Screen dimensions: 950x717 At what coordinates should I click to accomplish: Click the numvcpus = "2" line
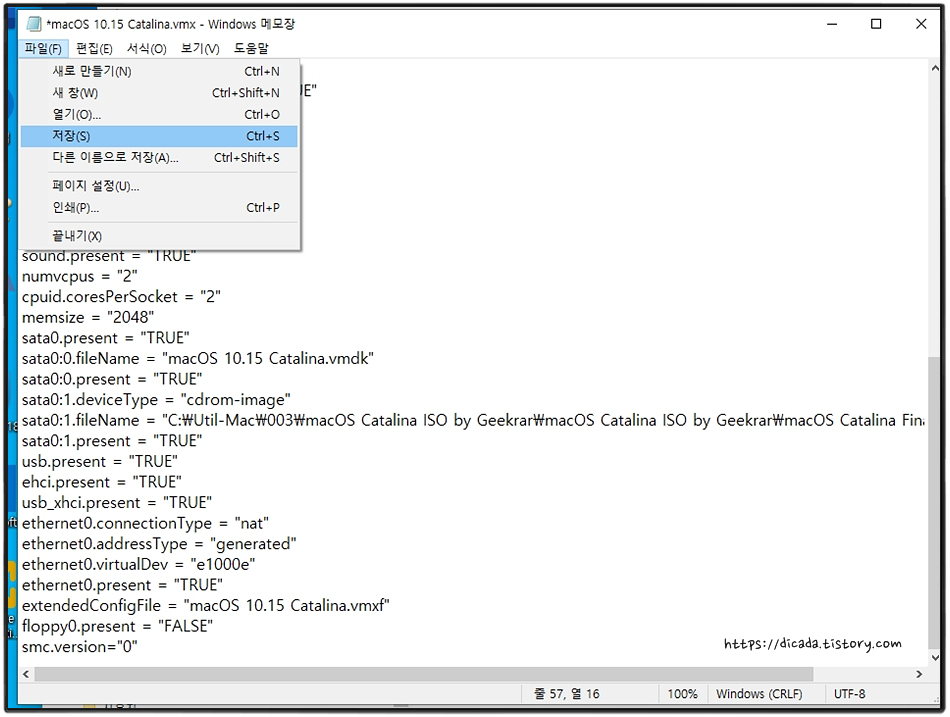click(x=80, y=277)
